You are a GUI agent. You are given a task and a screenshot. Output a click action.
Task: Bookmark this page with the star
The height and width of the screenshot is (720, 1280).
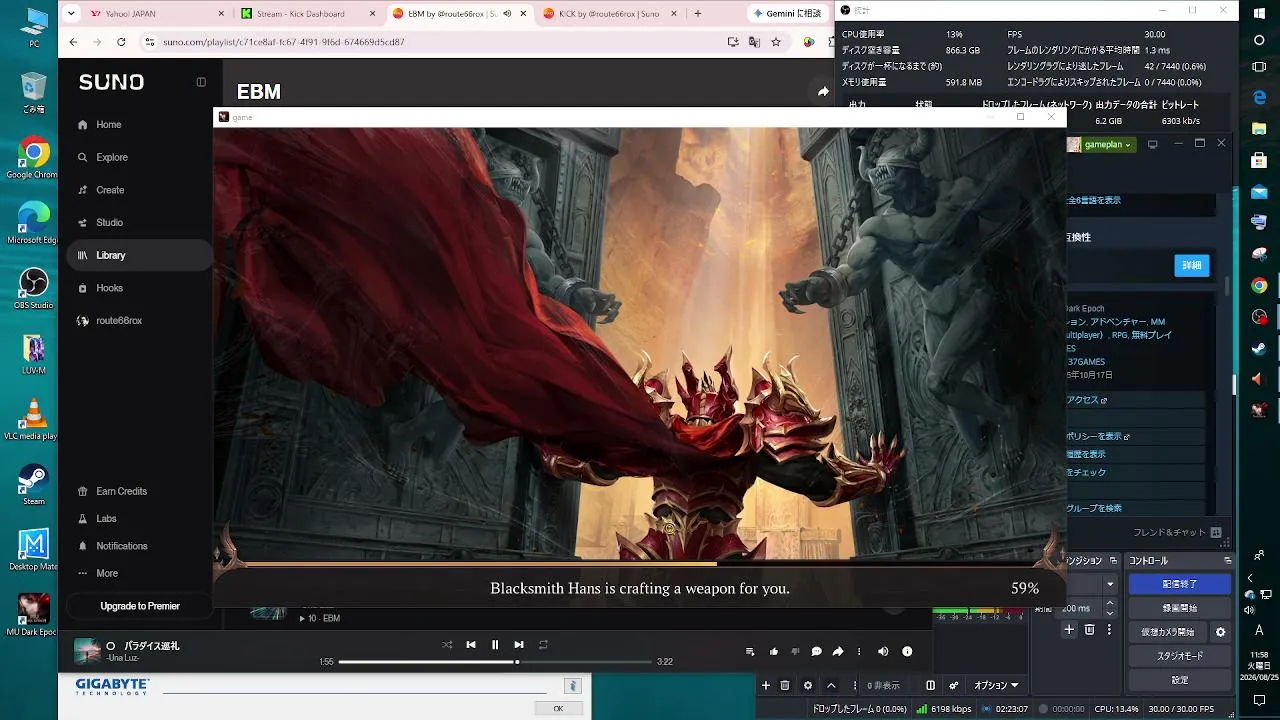pyautogui.click(x=776, y=42)
